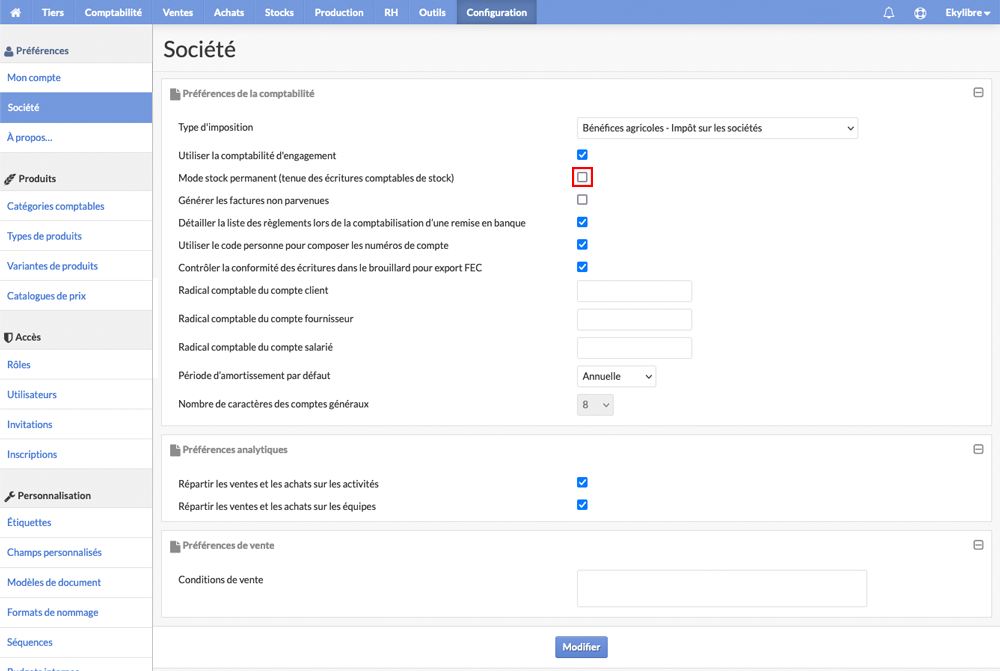
Task: Open the Outils menu
Action: click(432, 12)
